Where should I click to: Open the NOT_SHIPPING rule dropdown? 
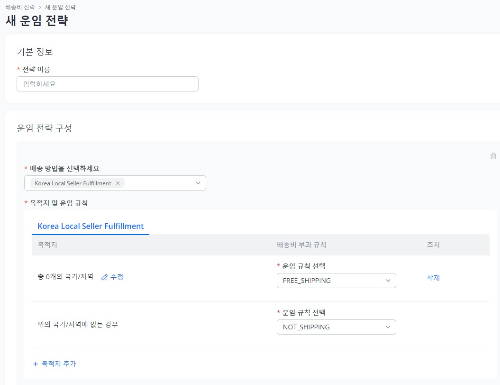(336, 327)
